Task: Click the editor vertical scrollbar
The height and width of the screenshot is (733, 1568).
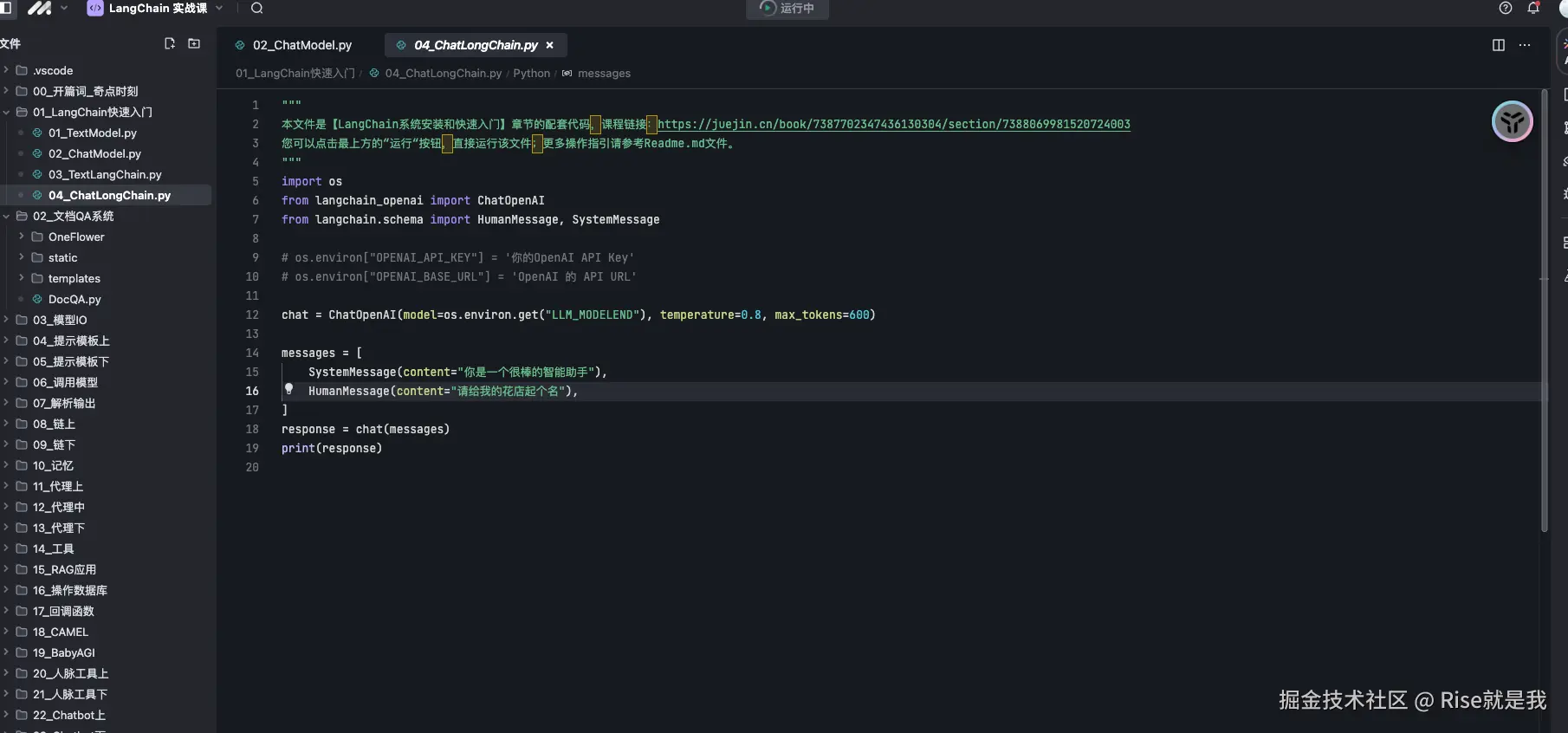Action: pos(1544,312)
